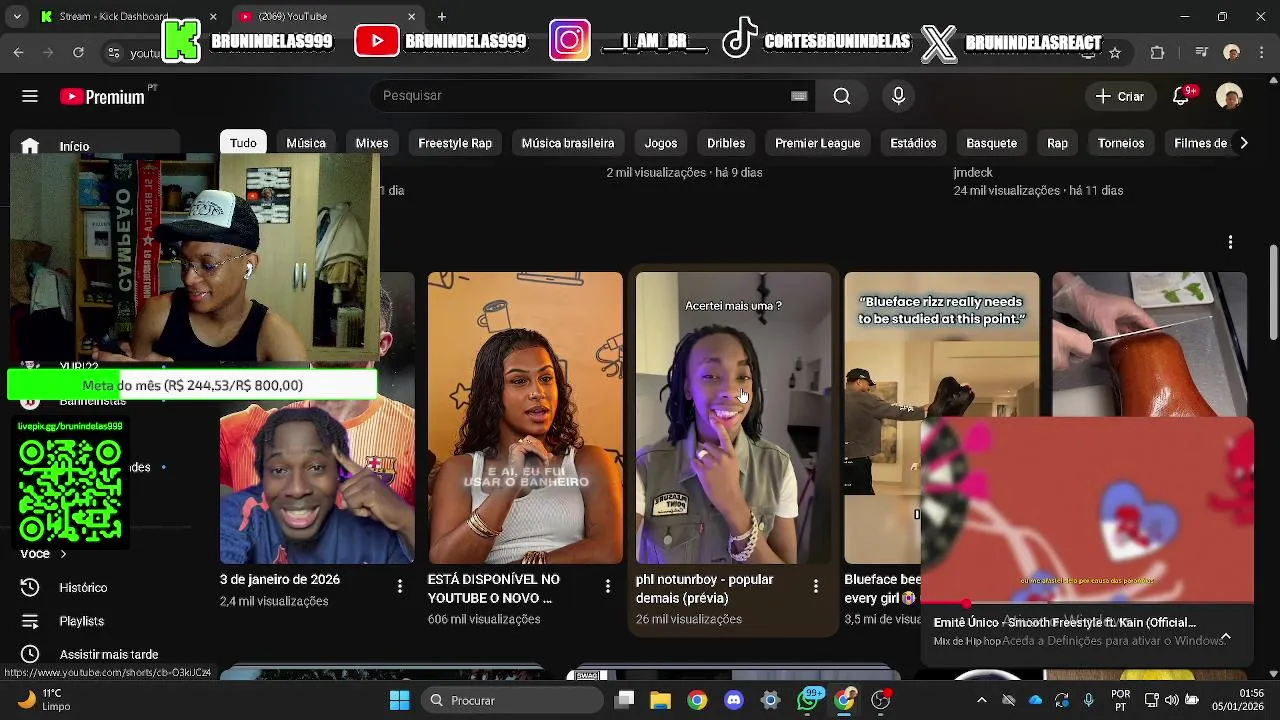Screen dimensions: 1280x720
Task: Filter by the Música brasileira chip
Action: 568,143
